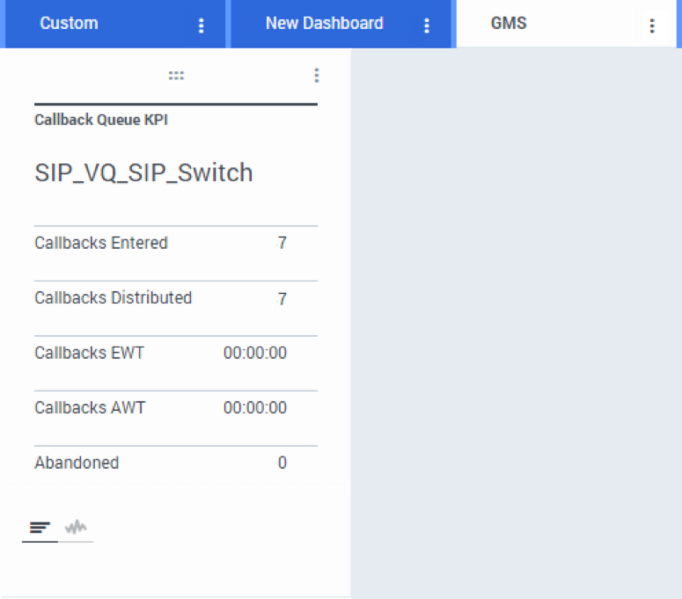Click the Callbacks EWT label
Screen dimensions: 682x599
coord(89,353)
